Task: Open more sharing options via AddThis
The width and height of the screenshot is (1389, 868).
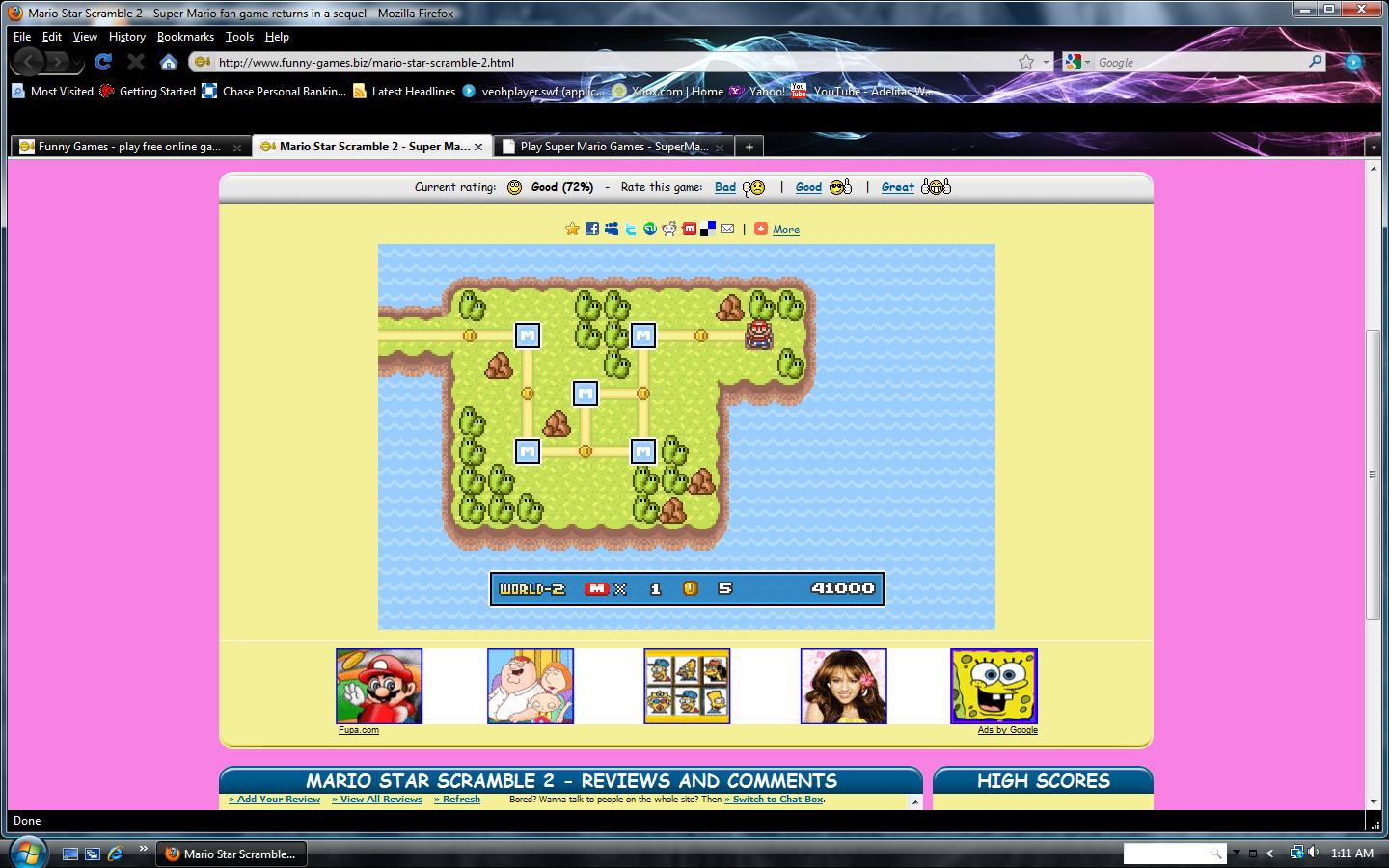Action: pyautogui.click(x=762, y=230)
